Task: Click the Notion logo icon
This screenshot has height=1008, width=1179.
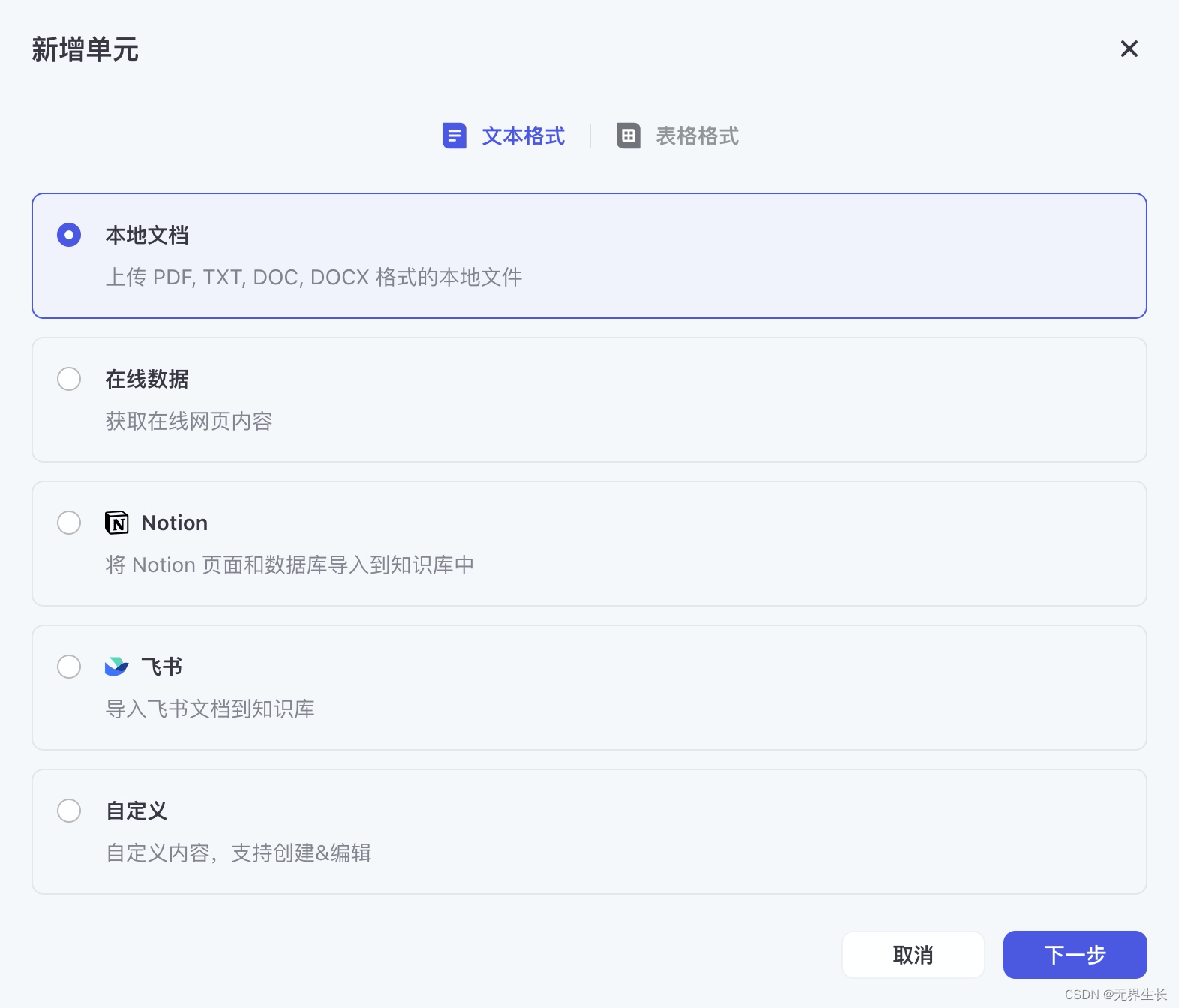Action: (x=117, y=523)
